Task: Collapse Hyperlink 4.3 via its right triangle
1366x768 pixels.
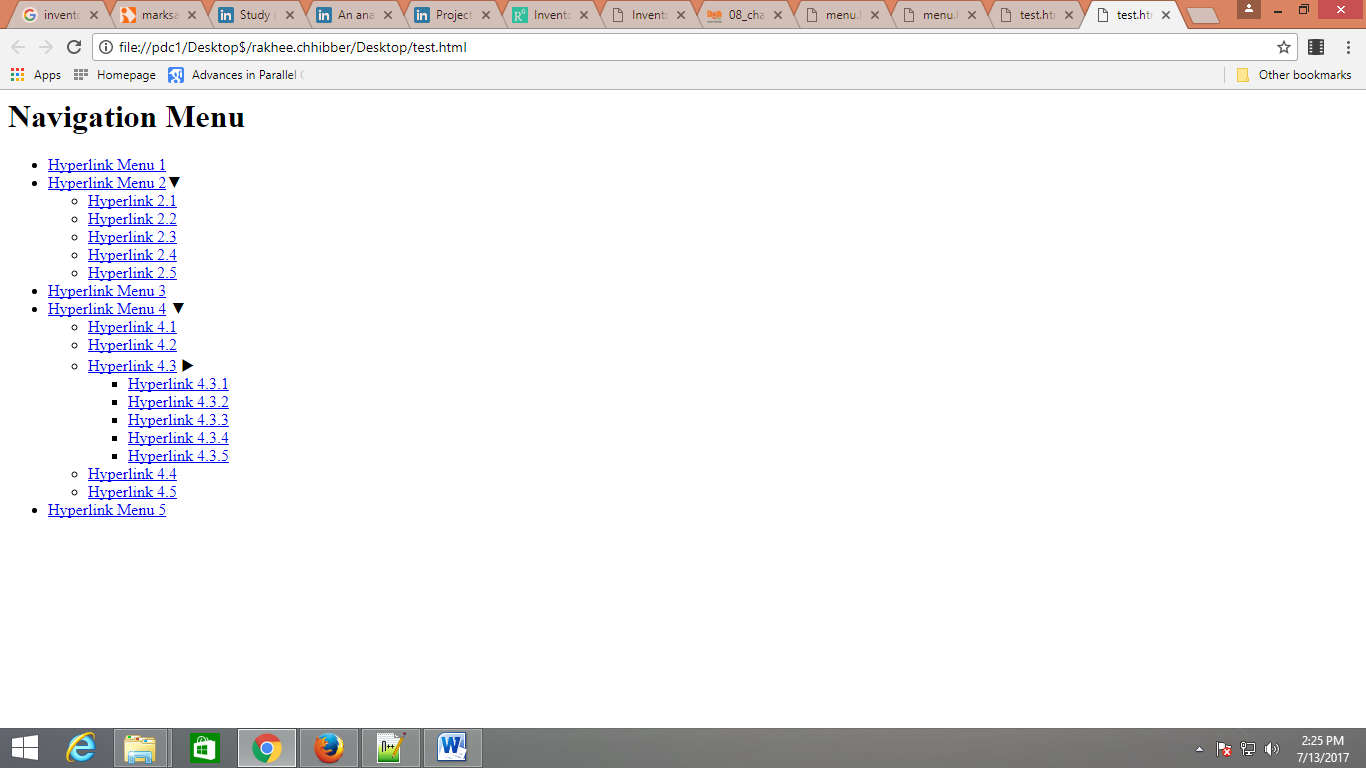Action: click(x=188, y=365)
